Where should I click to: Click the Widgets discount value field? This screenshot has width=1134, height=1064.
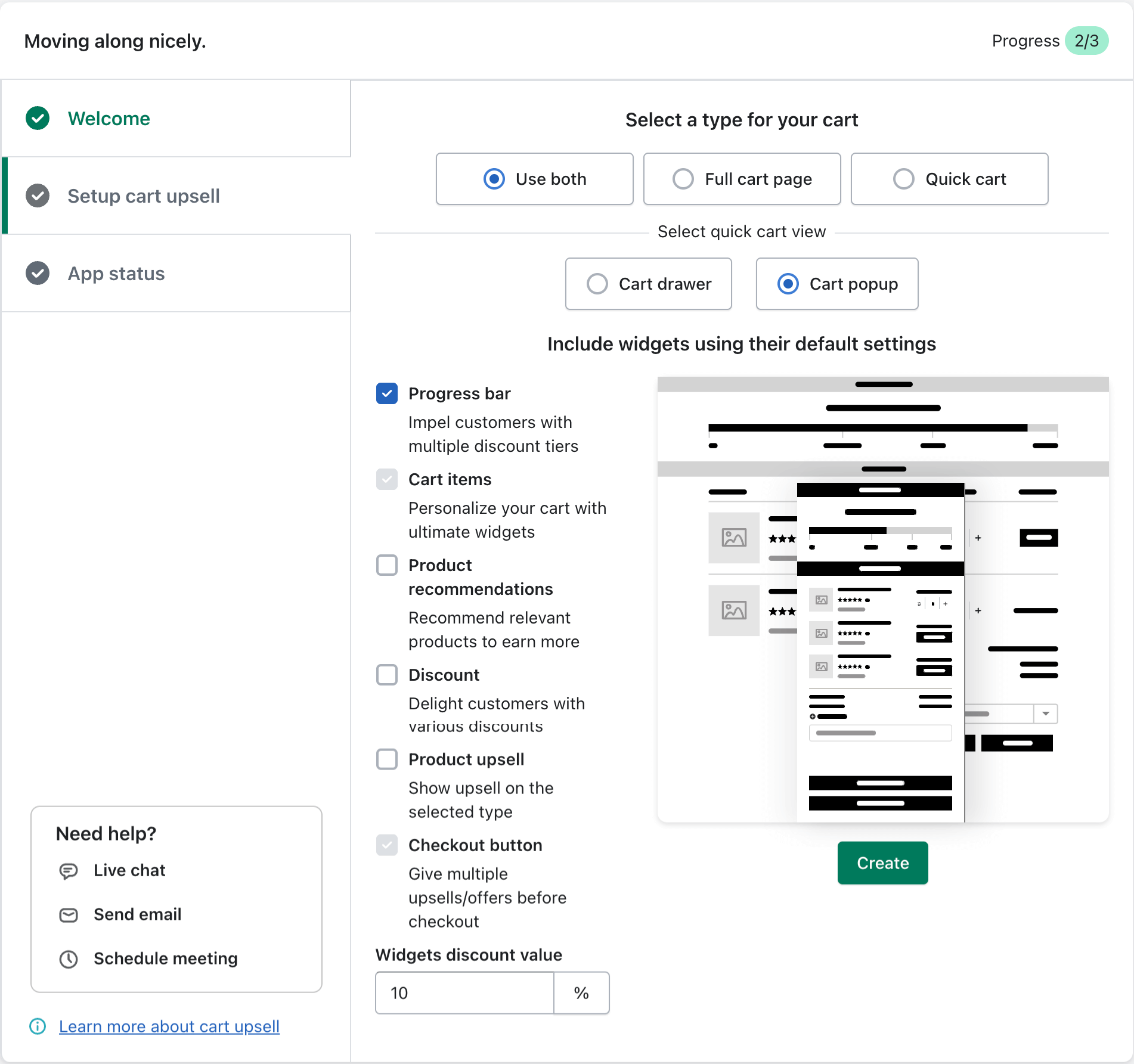point(464,993)
